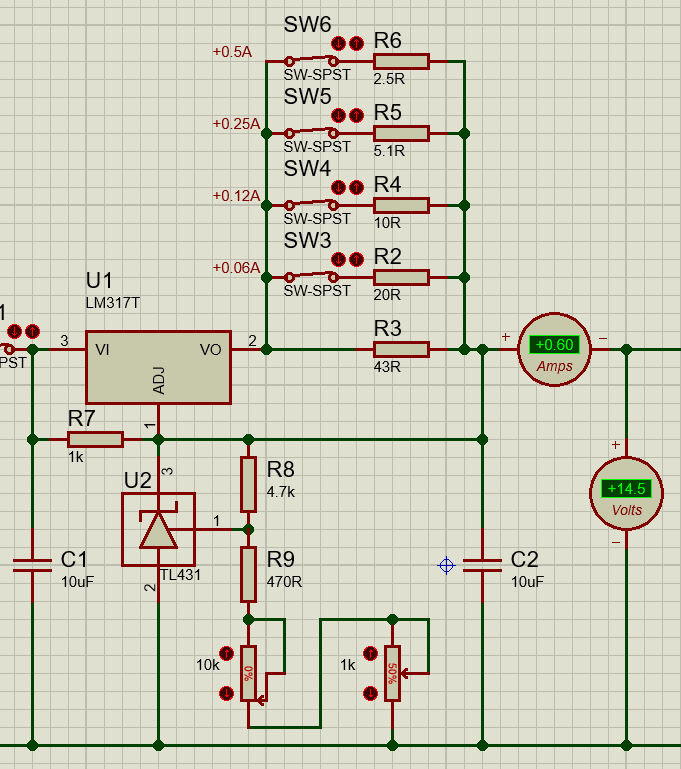Select the LM317T regulator U1 body
The image size is (681, 769).
point(158,367)
